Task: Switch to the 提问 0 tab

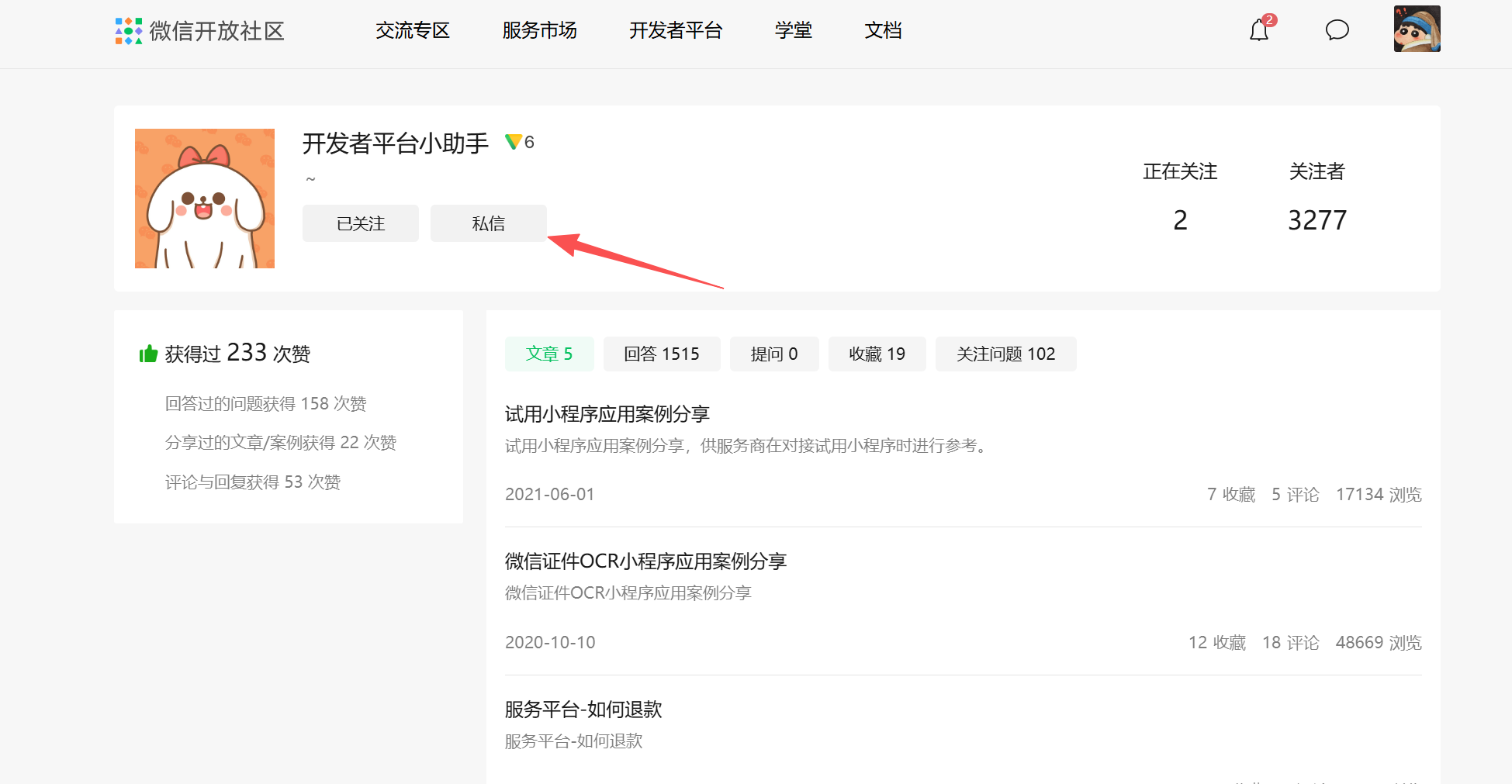Action: coord(774,354)
